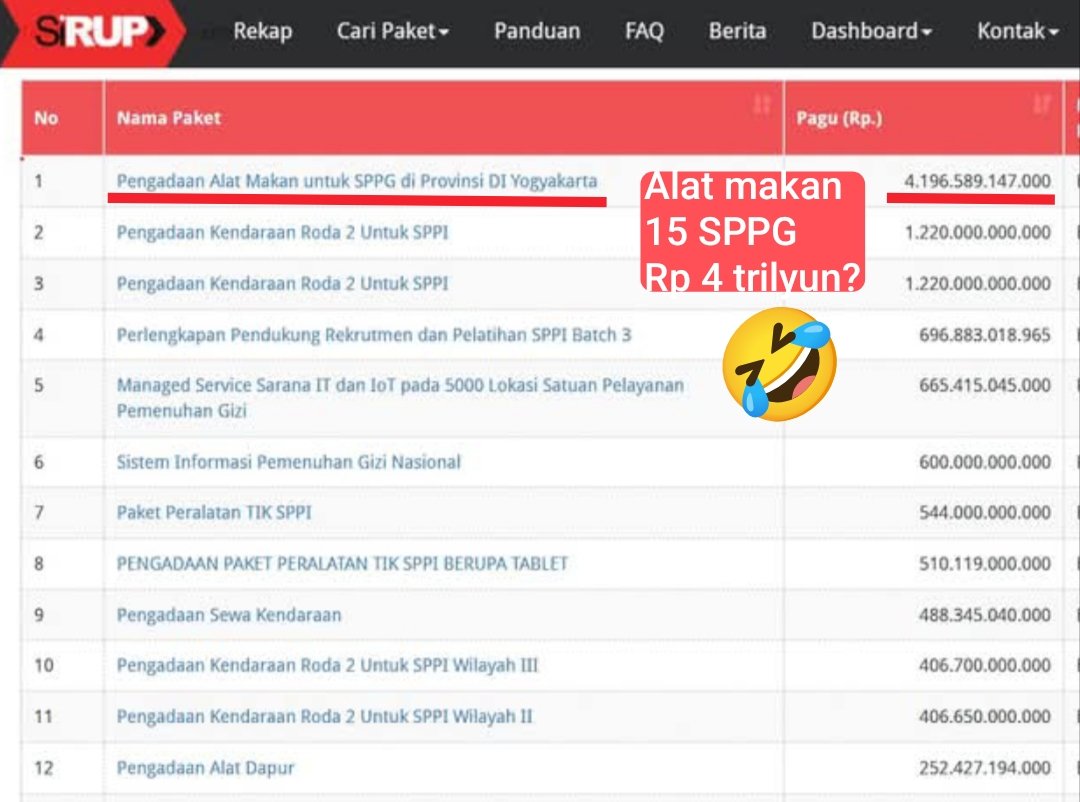Expand the Dashboard dropdown menu
Viewport: 1080px width, 802px height.
(871, 31)
